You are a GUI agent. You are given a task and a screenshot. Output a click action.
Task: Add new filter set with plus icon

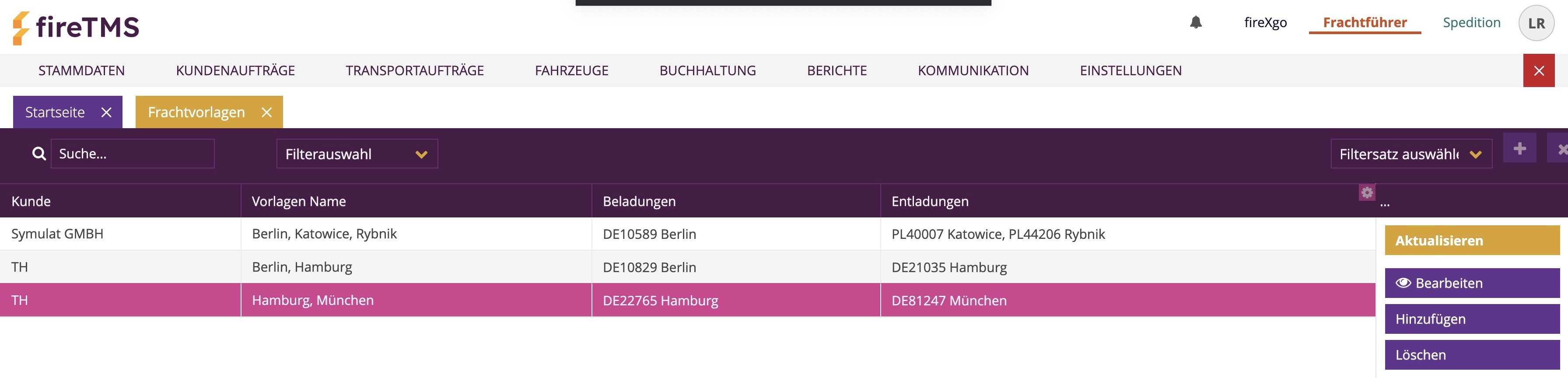[x=1519, y=148]
